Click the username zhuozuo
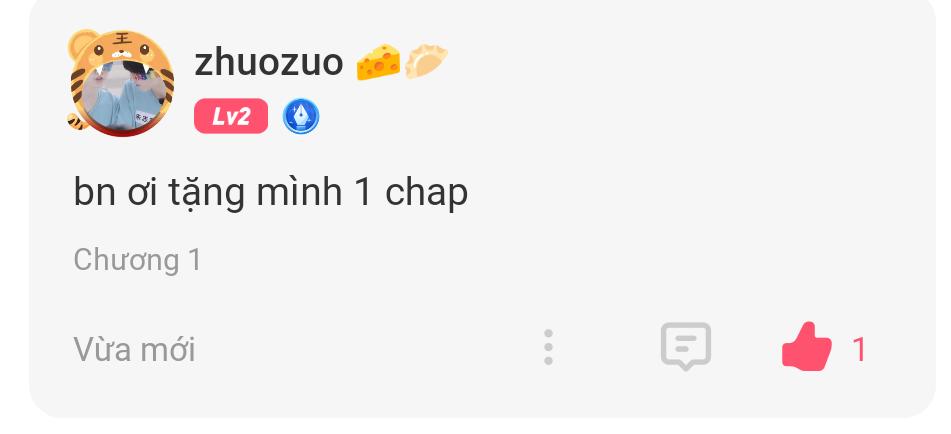The image size is (951, 434). pyautogui.click(x=269, y=62)
